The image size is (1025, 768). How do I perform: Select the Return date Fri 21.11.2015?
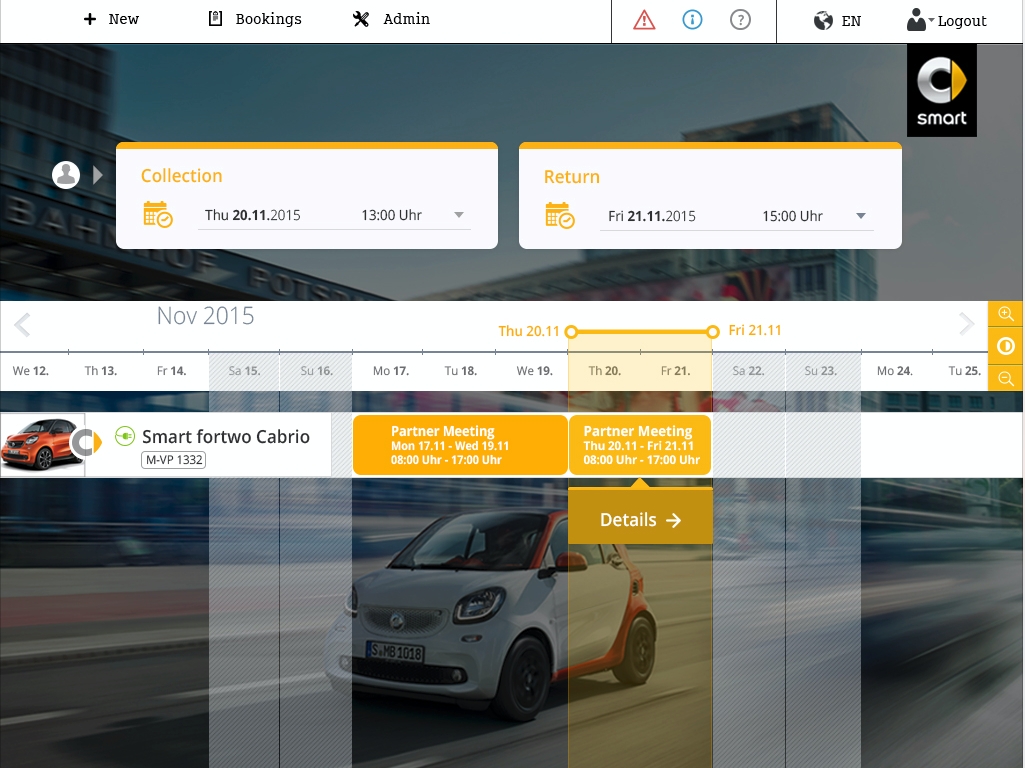coord(652,216)
